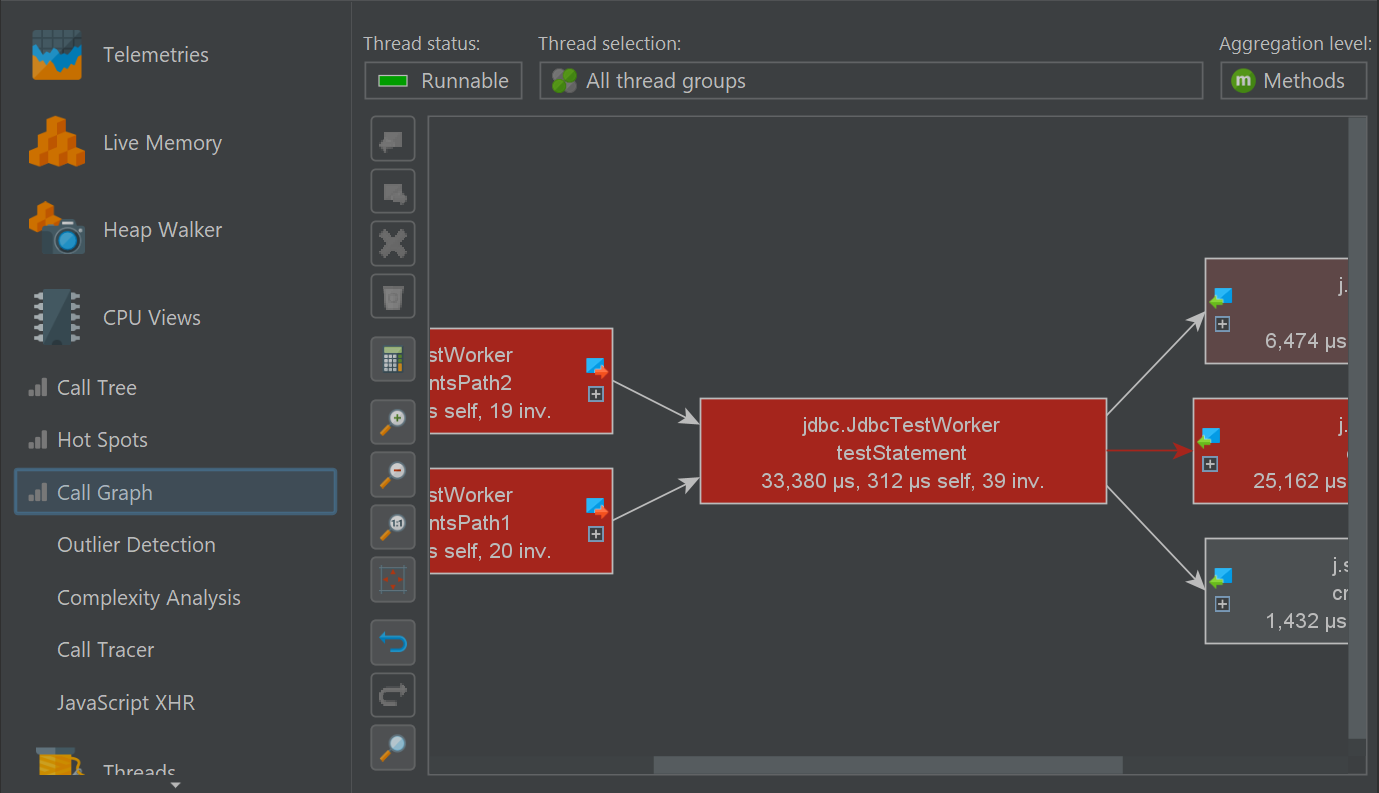Expand the plus on the 6,474 µs node
1379x793 pixels.
pos(1221,324)
